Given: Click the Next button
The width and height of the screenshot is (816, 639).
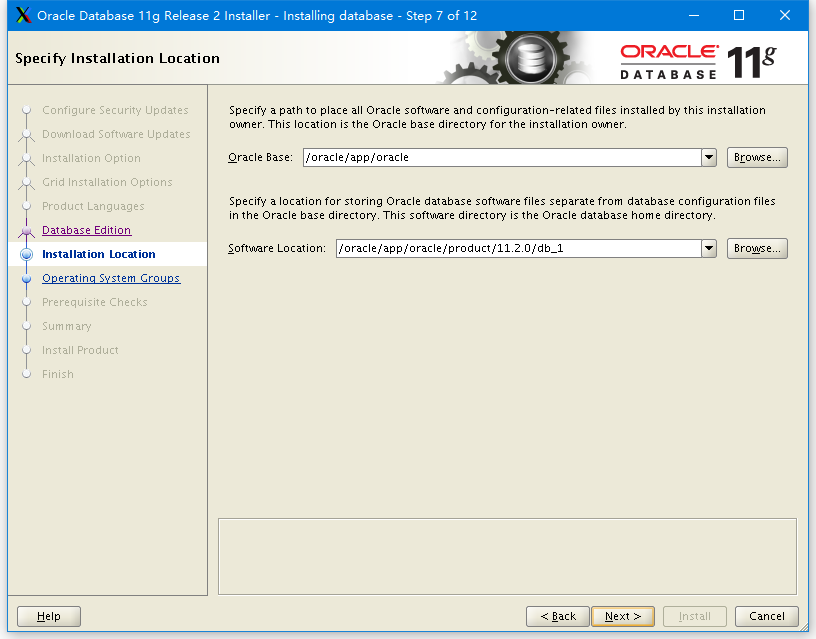Looking at the screenshot, I should point(622,616).
